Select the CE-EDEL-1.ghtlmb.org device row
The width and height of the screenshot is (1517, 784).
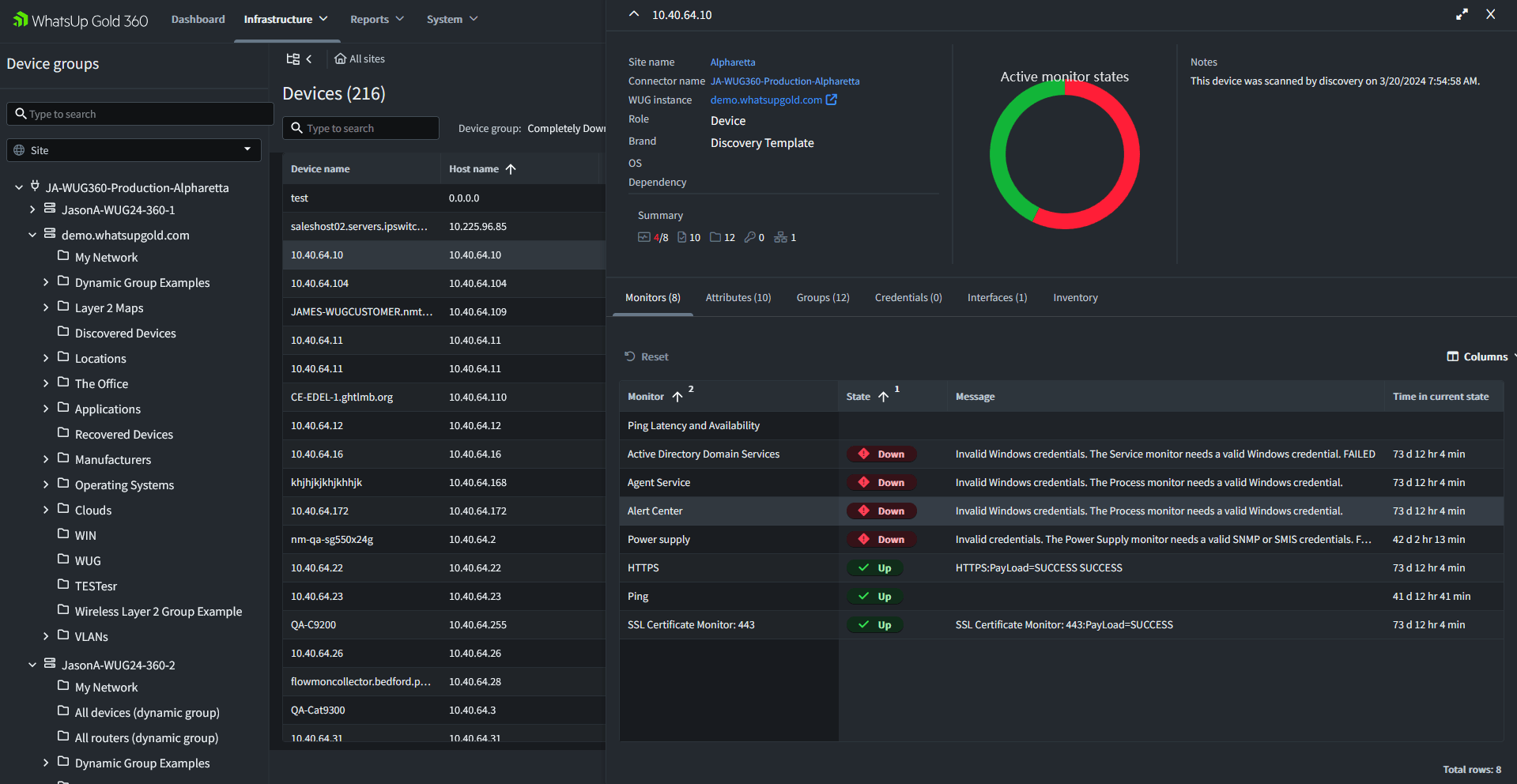[444, 398]
